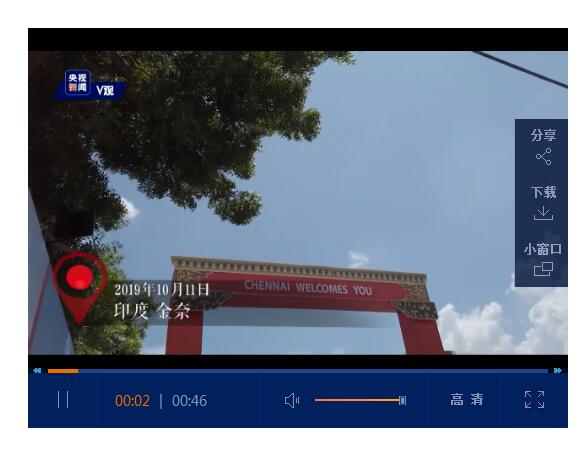Click the fast-forward arrows on the progress bar
This screenshot has height=450, width=587.
(x=557, y=371)
